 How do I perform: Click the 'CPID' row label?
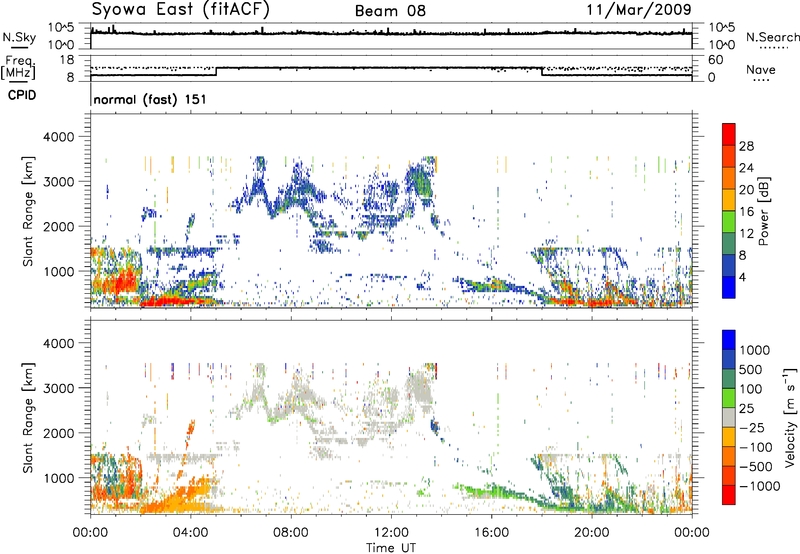pyautogui.click(x=22, y=95)
